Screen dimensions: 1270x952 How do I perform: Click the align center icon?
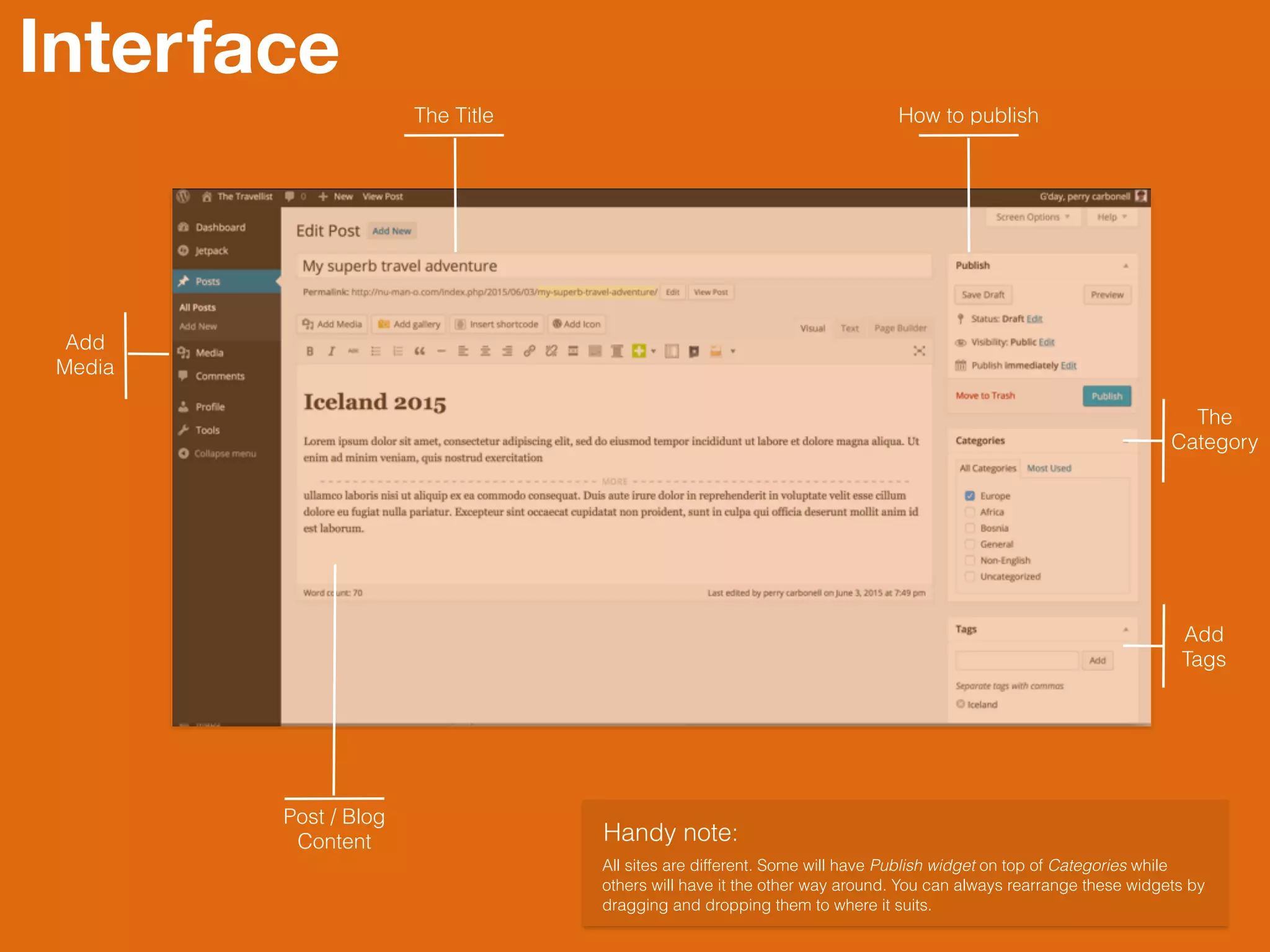tap(485, 351)
